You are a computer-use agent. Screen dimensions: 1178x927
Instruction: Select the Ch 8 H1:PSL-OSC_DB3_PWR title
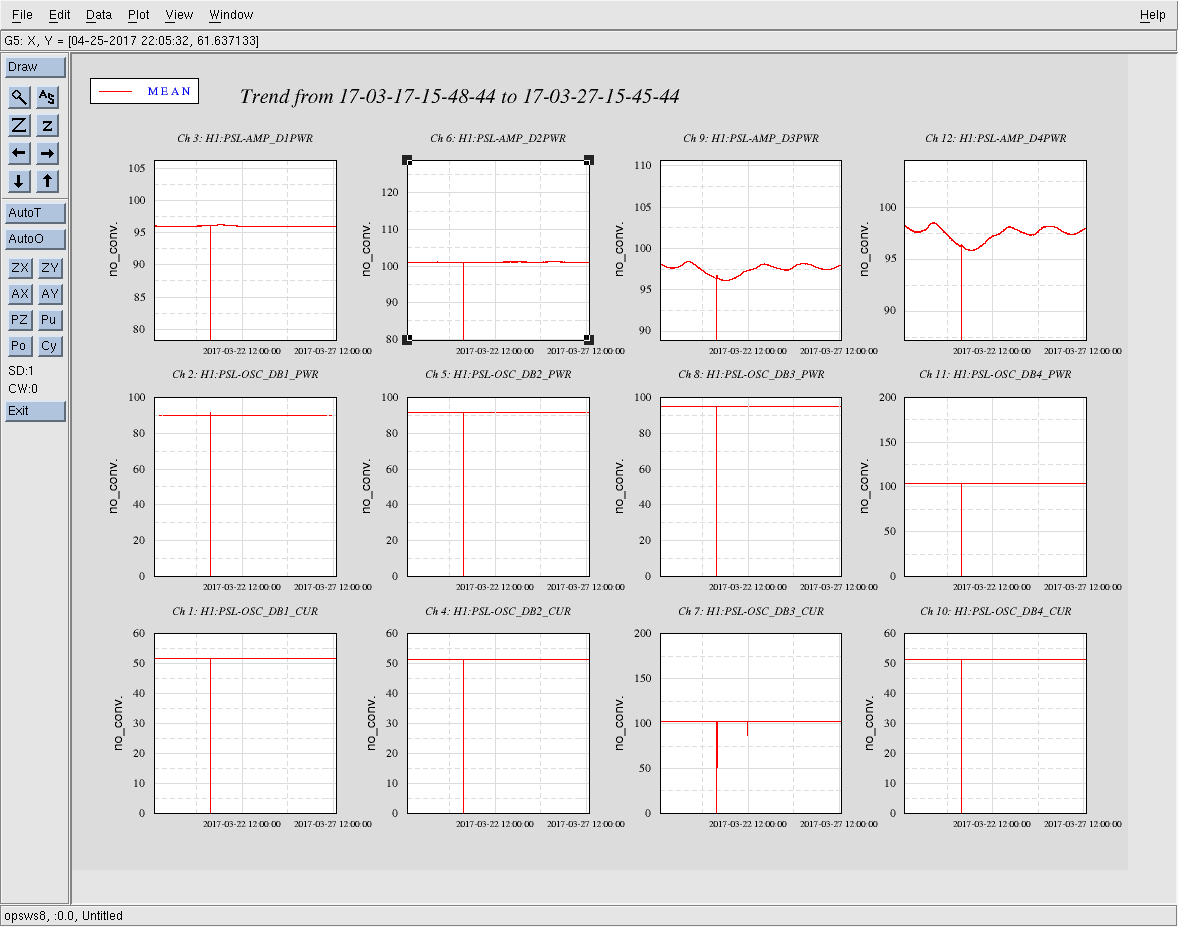[x=751, y=374]
